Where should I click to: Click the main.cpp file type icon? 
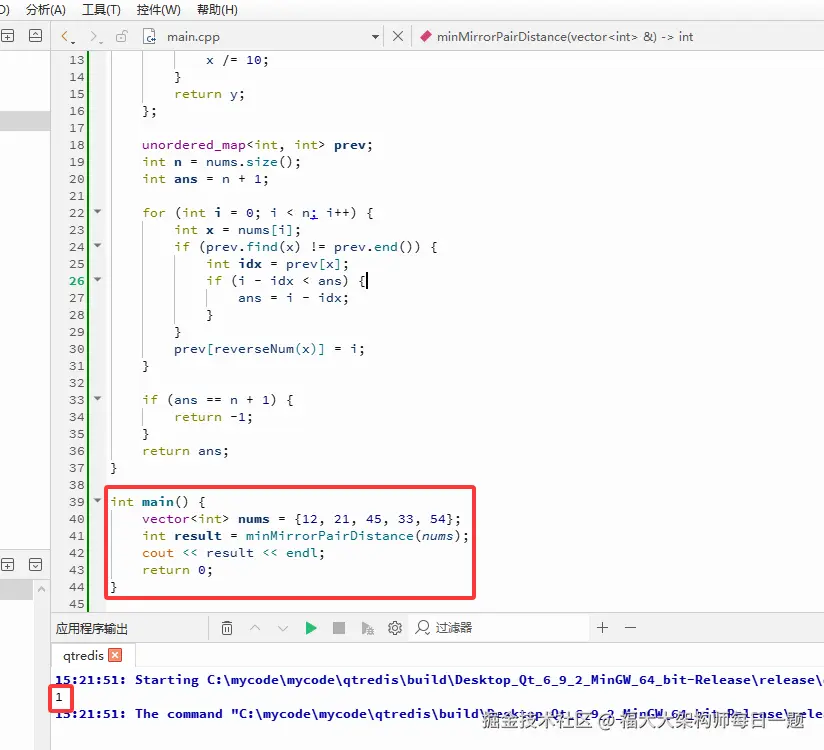pos(150,36)
